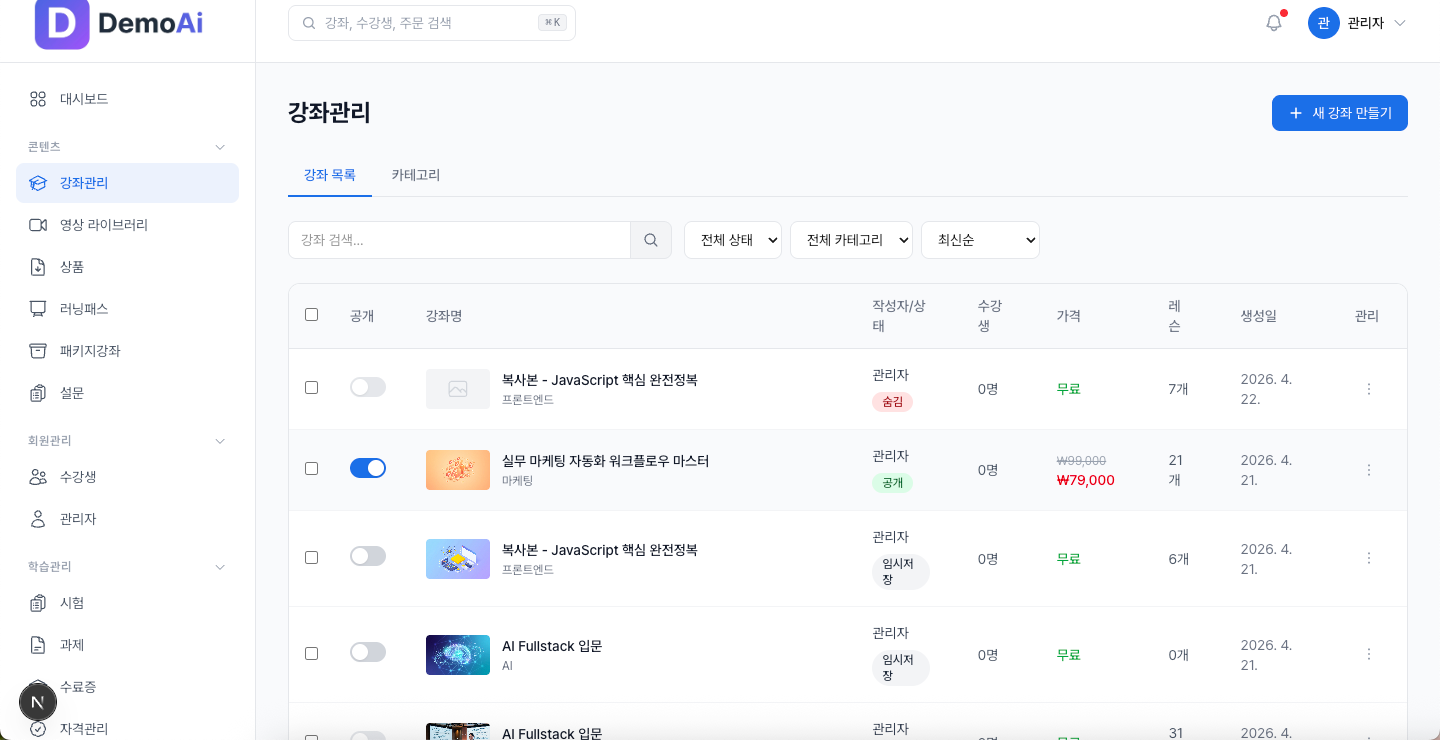
Task: Click the global 강좌, 수강생, 주문 검색 field
Action: pos(432,22)
